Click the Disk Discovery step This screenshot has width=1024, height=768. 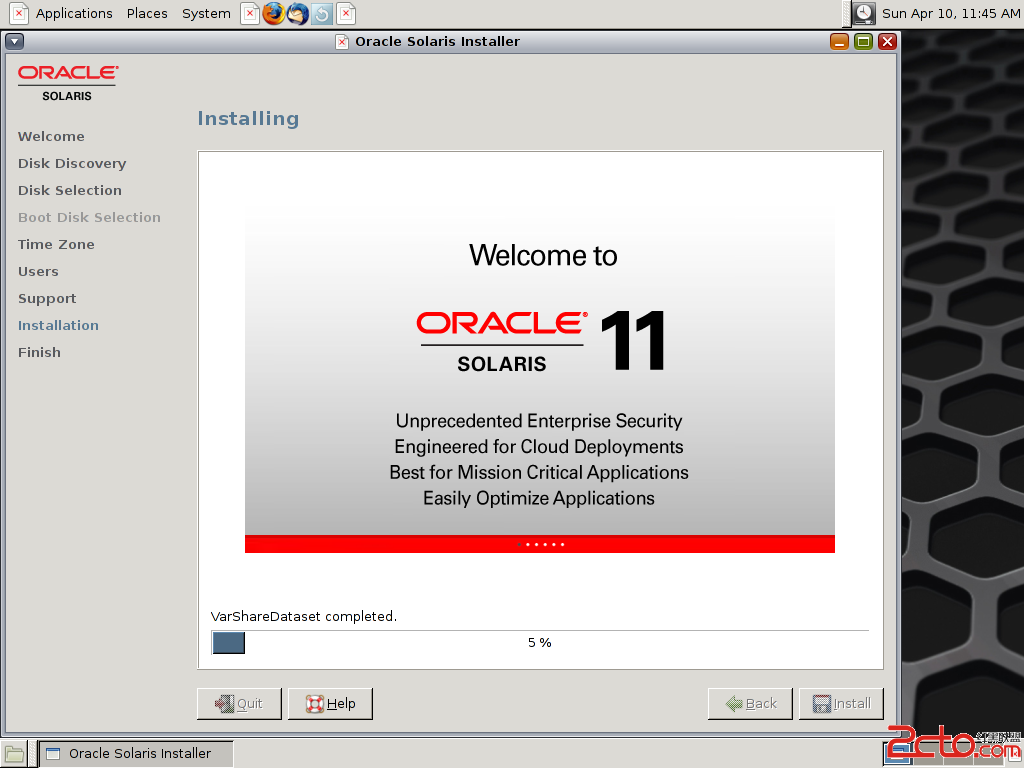click(72, 163)
